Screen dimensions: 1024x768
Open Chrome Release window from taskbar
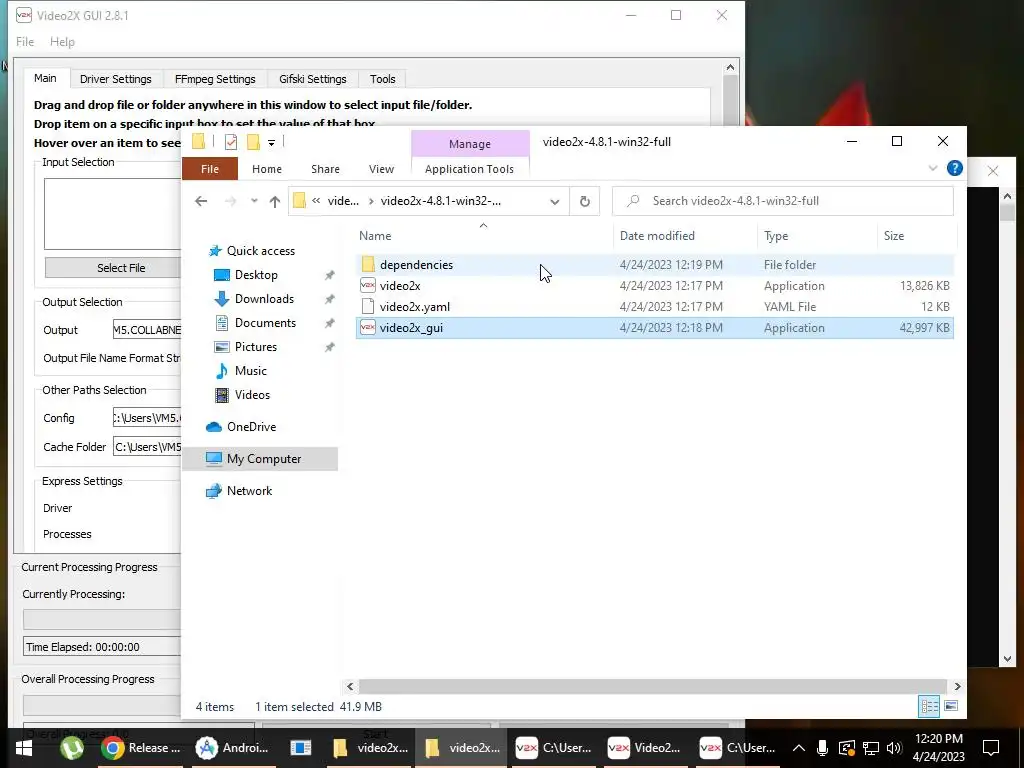[x=143, y=748]
